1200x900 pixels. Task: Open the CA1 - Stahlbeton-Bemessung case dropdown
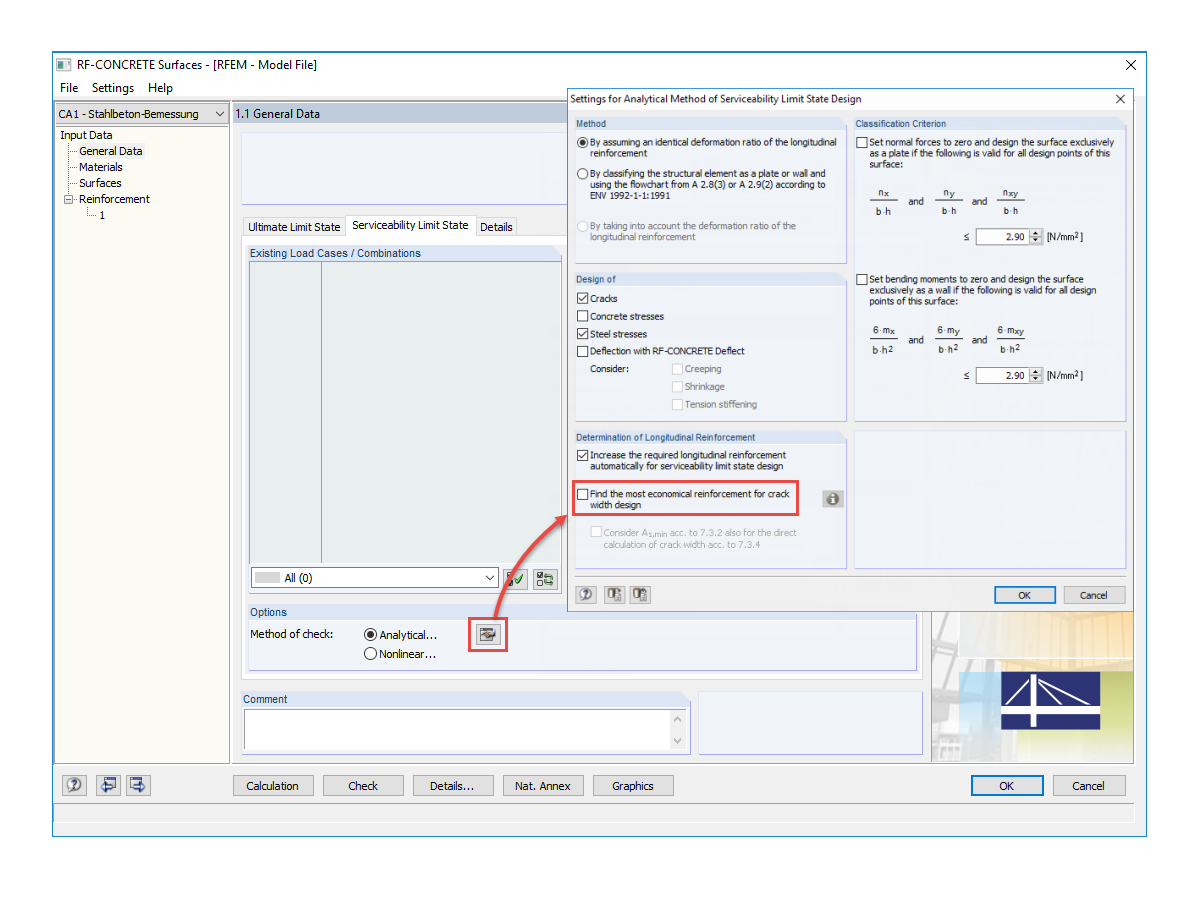click(222, 114)
